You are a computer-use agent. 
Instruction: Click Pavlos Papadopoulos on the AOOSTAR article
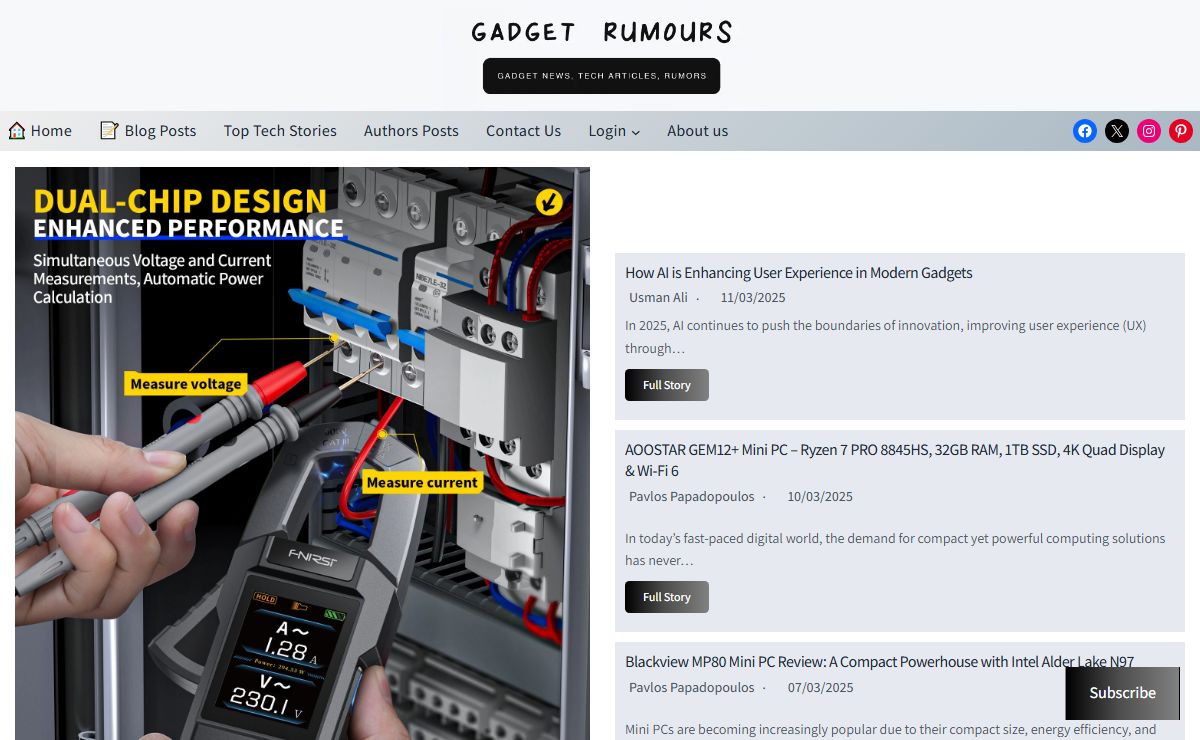click(x=691, y=496)
